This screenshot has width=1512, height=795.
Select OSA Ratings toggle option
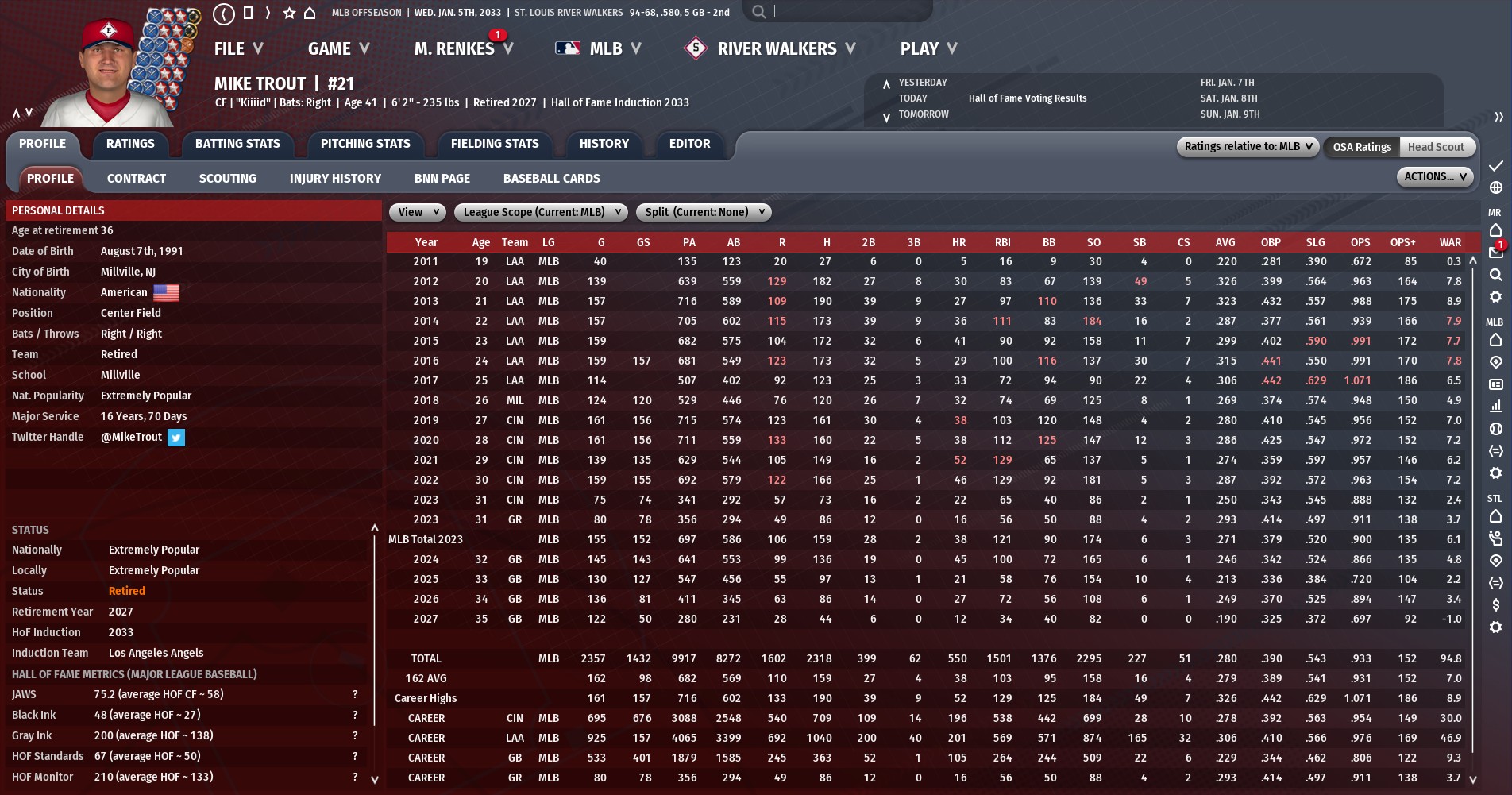(x=1361, y=147)
